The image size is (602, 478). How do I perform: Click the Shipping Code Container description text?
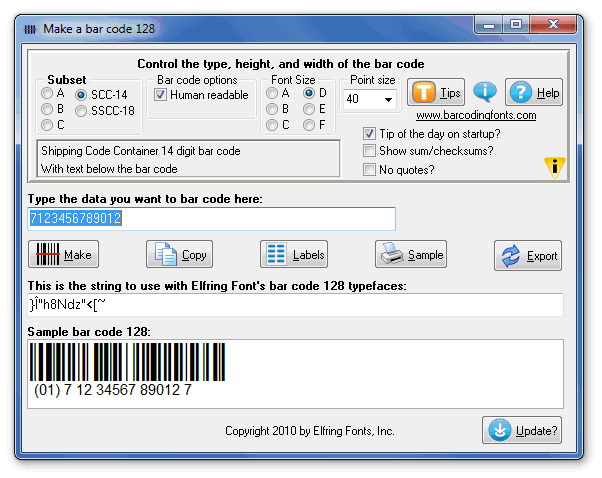coord(141,151)
